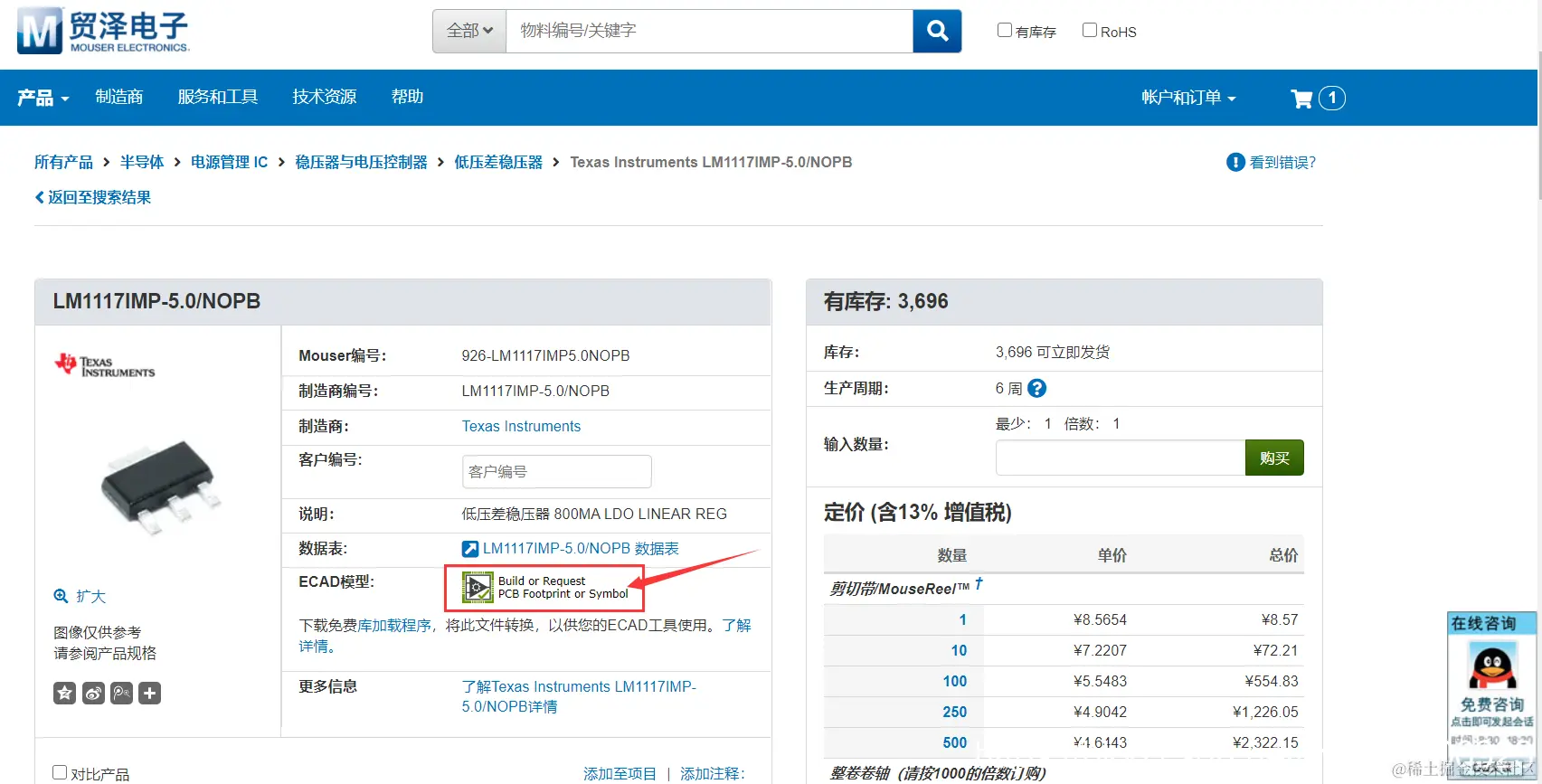Click the 库加载程序 link

[394, 626]
